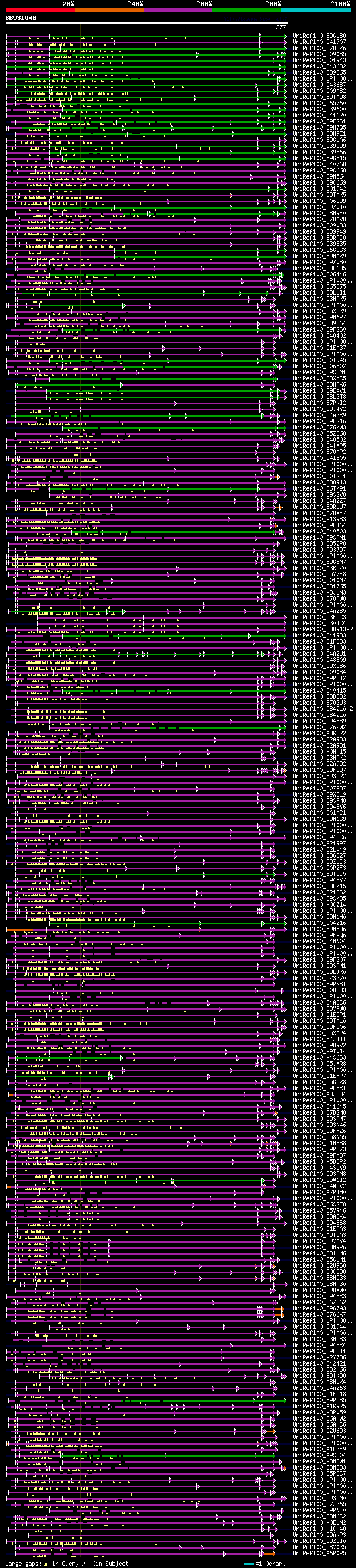356x1568 pixels.
Task: Click hit label UniRef100_Q9FS16
Action: 319,421
